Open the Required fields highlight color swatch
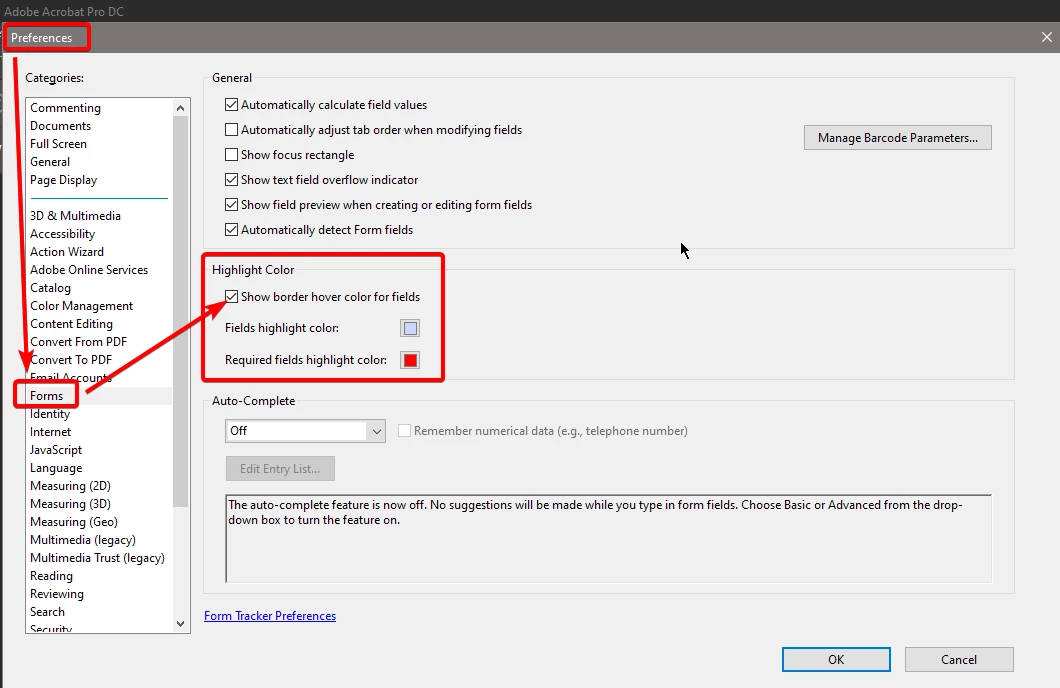1060x688 pixels. click(410, 360)
